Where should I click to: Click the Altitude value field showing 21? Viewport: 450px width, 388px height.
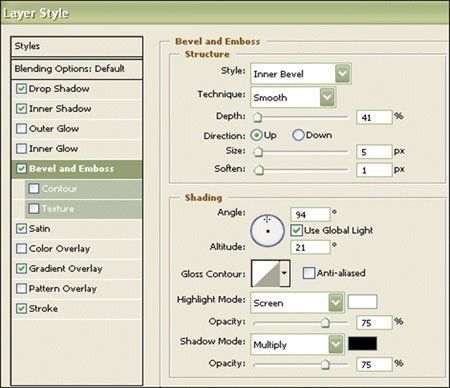pyautogui.click(x=310, y=247)
